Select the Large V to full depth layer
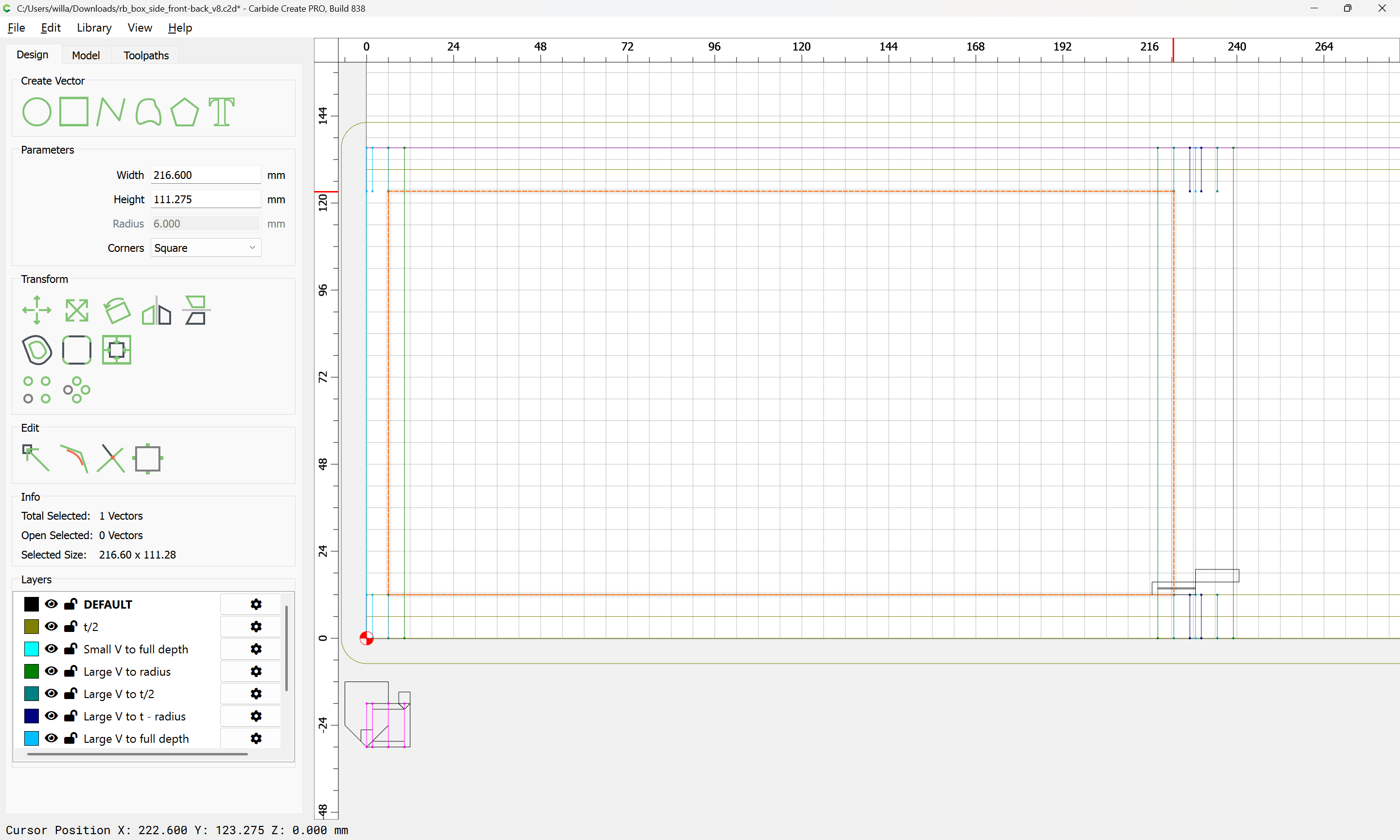 (136, 738)
